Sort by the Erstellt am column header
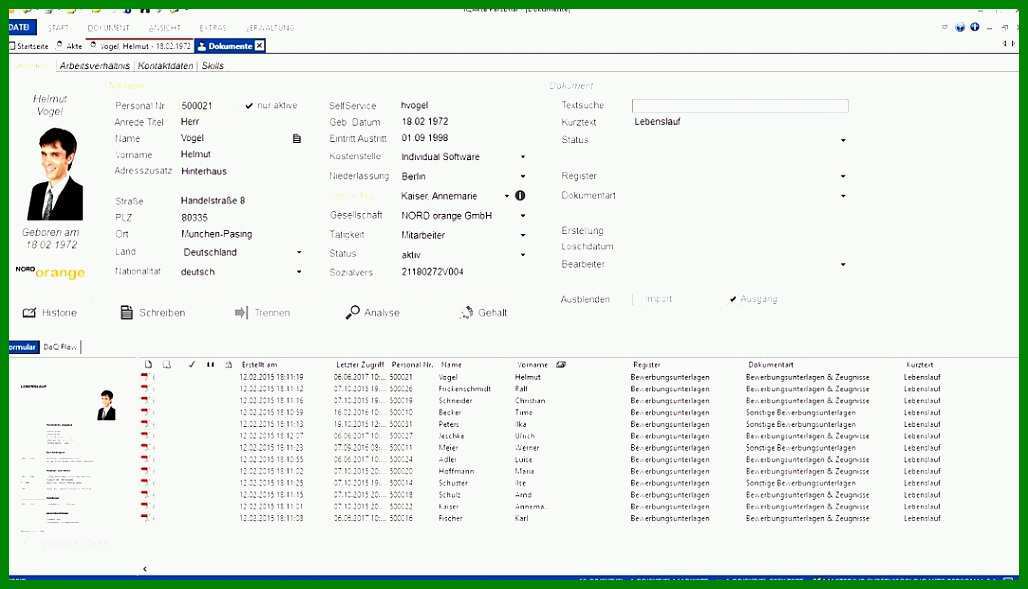 pos(260,365)
